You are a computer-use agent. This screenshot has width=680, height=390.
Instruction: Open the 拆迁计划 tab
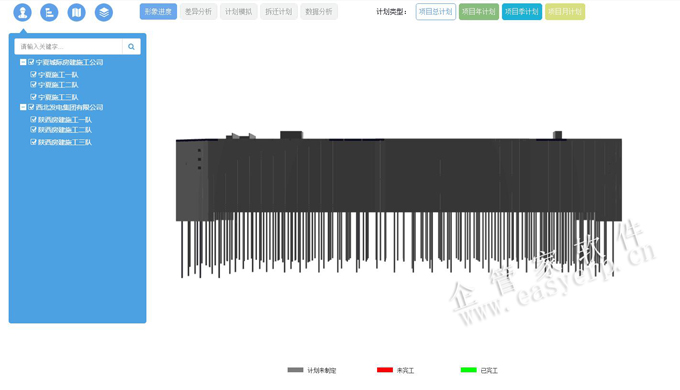(279, 12)
